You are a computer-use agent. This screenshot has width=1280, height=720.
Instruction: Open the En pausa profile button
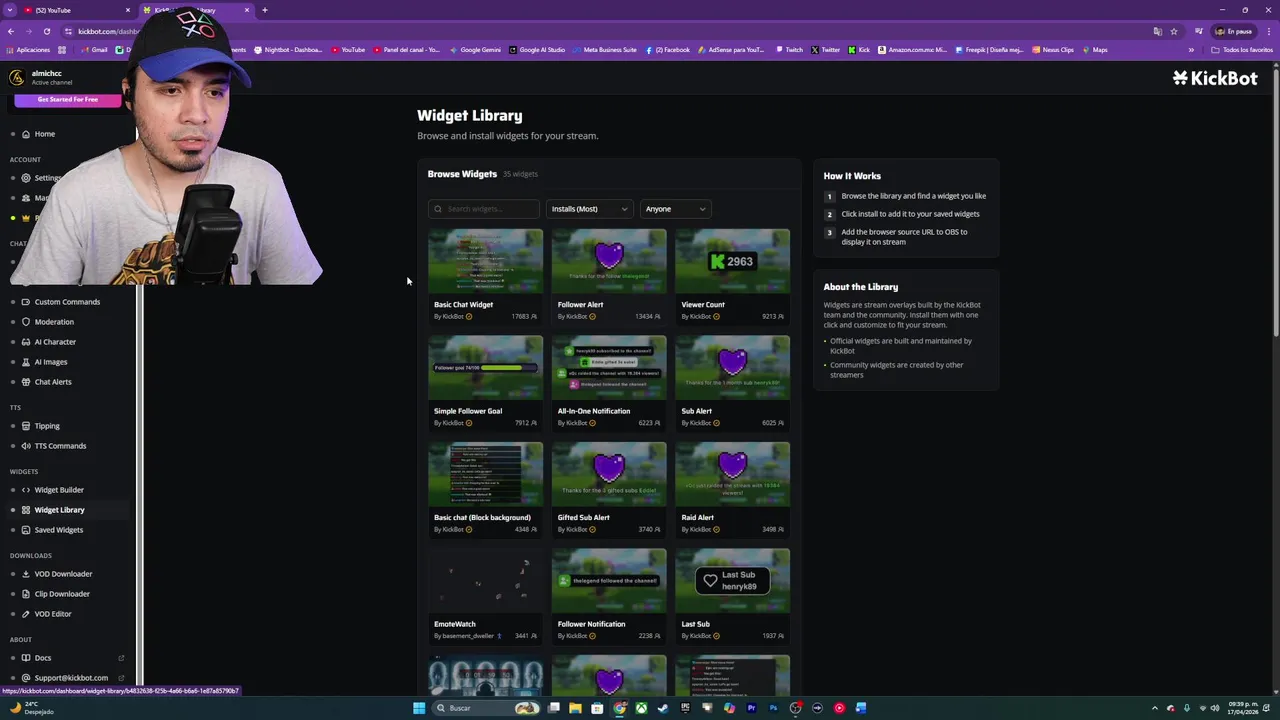click(x=1234, y=31)
